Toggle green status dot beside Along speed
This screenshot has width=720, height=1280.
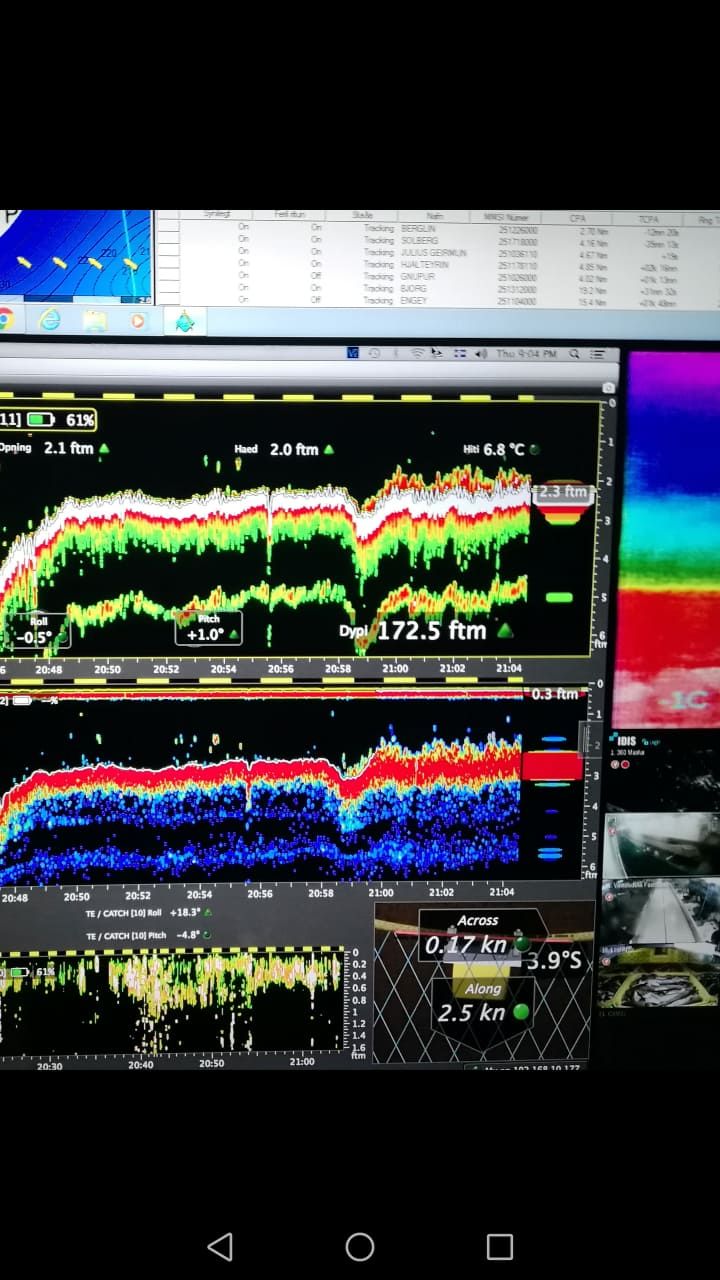520,1012
